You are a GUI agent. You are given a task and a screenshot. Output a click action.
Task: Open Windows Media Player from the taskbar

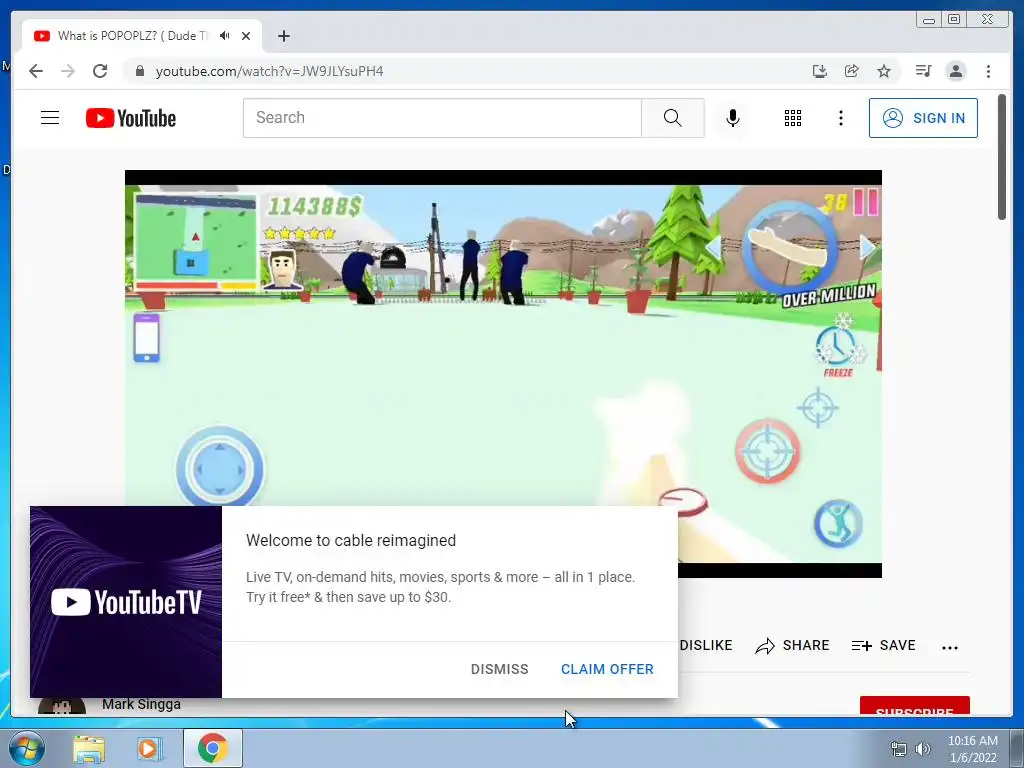[x=148, y=748]
